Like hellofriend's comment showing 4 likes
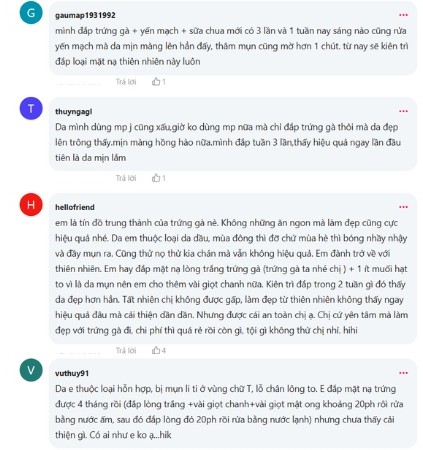423x450 pixels. pos(156,350)
